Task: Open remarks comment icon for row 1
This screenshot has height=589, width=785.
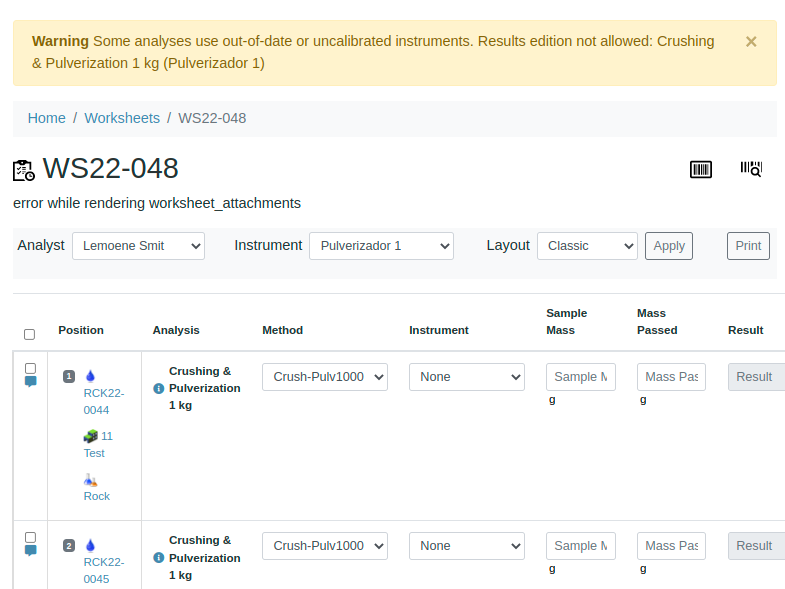Action: [30, 382]
